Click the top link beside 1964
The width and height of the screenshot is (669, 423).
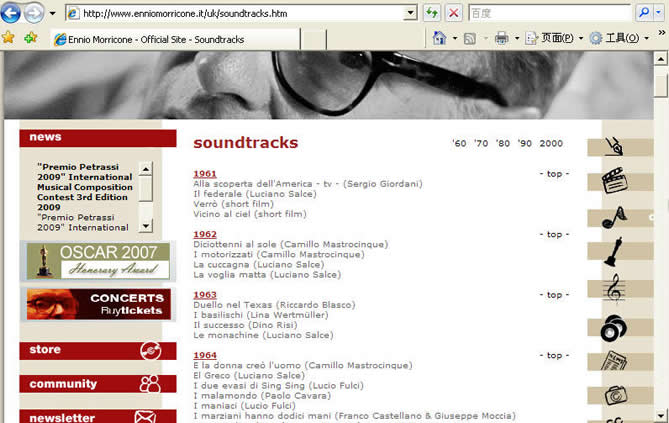point(554,355)
